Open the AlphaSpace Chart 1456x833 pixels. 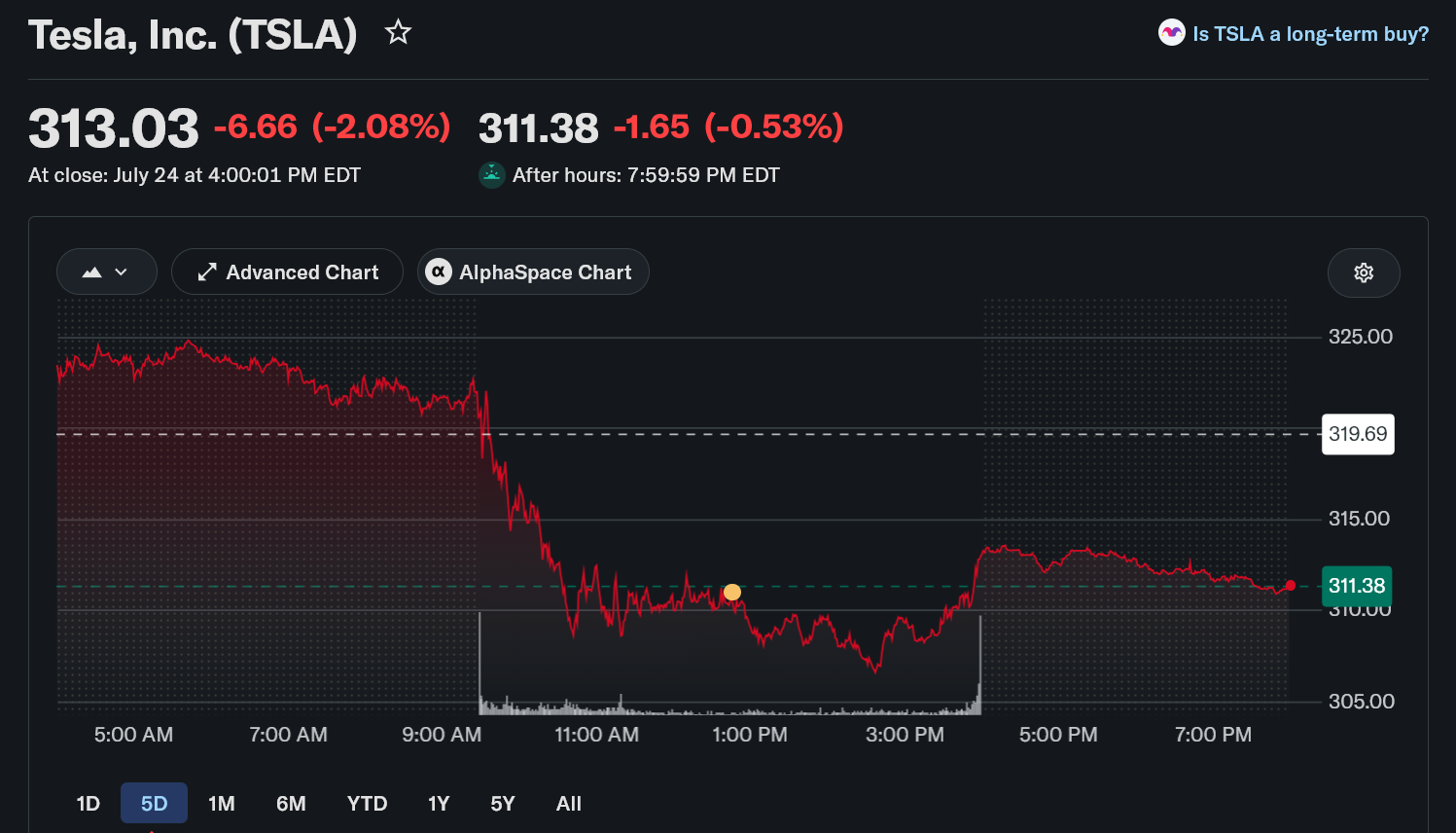point(533,272)
